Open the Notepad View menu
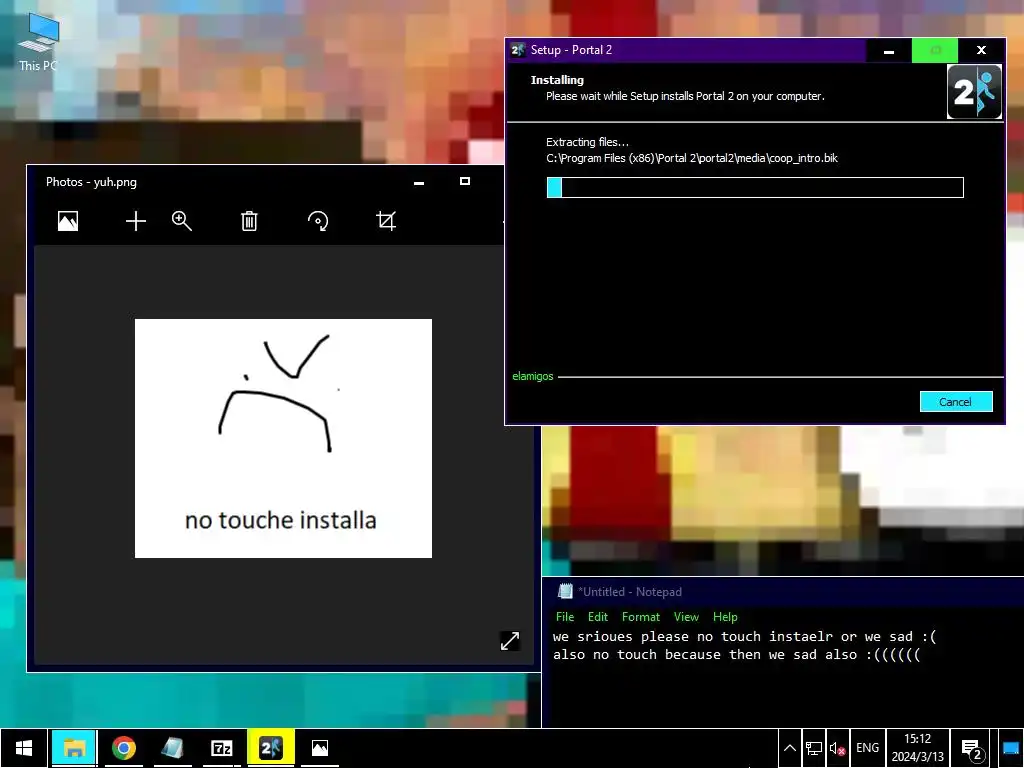The image size is (1024, 768). click(x=686, y=617)
